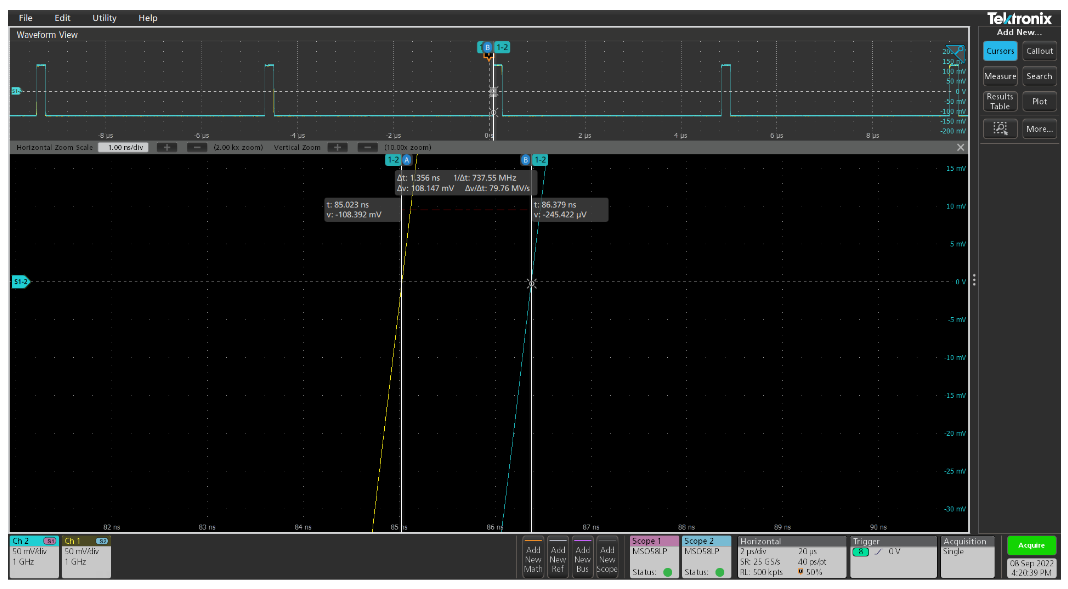
Task: Increase vertical zoom with plus button
Action: coord(338,147)
